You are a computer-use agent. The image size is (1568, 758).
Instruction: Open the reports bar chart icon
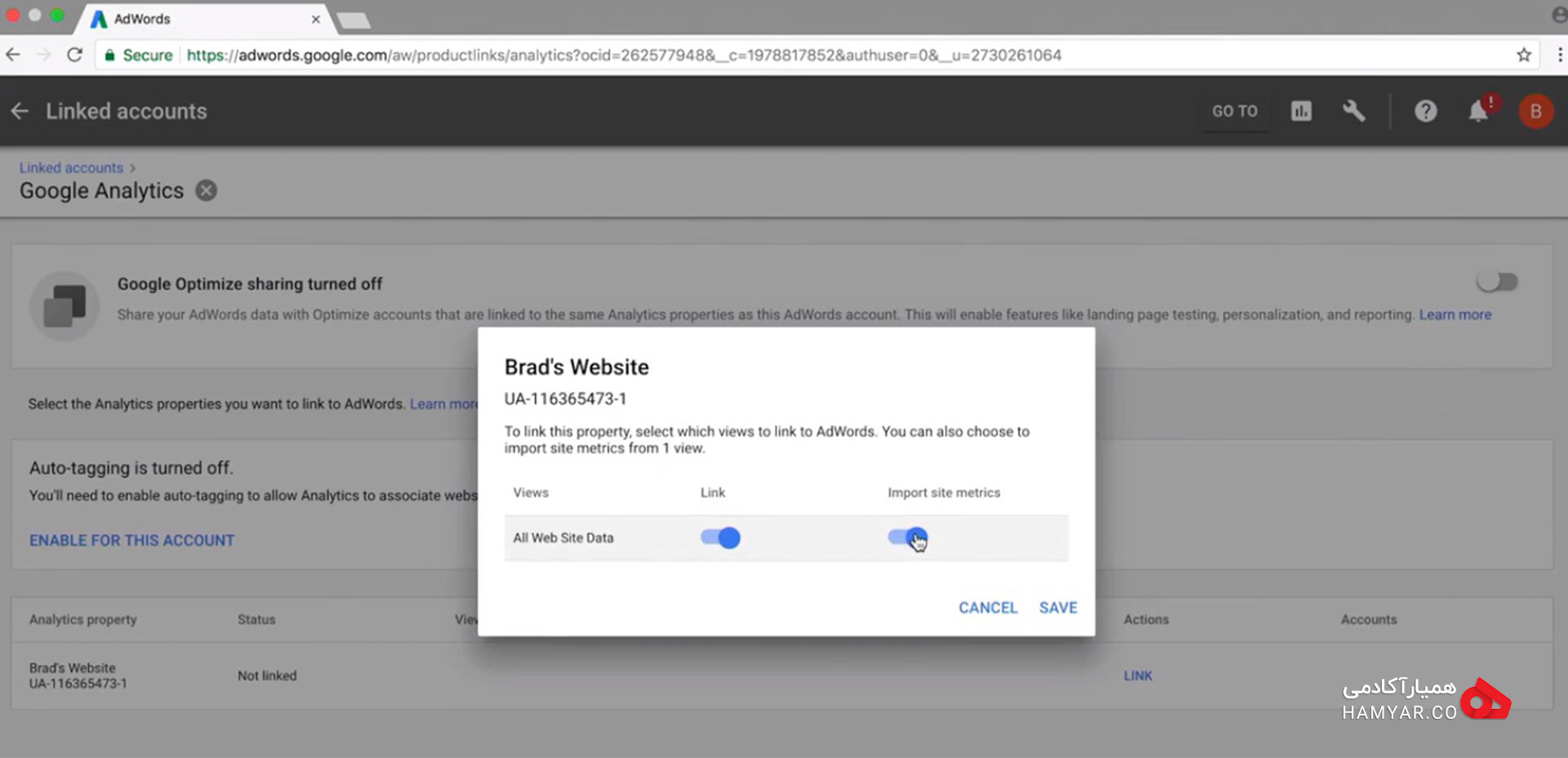1301,111
